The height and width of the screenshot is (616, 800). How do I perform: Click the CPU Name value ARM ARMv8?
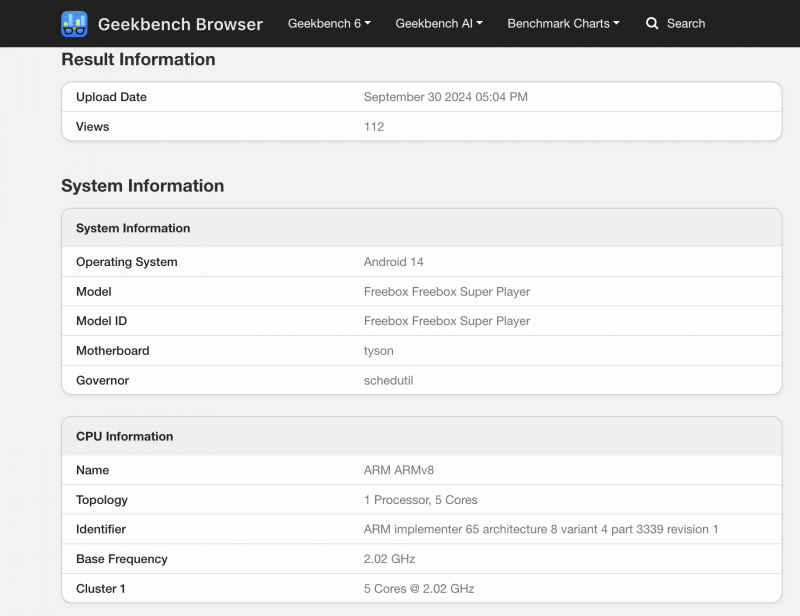coord(400,470)
